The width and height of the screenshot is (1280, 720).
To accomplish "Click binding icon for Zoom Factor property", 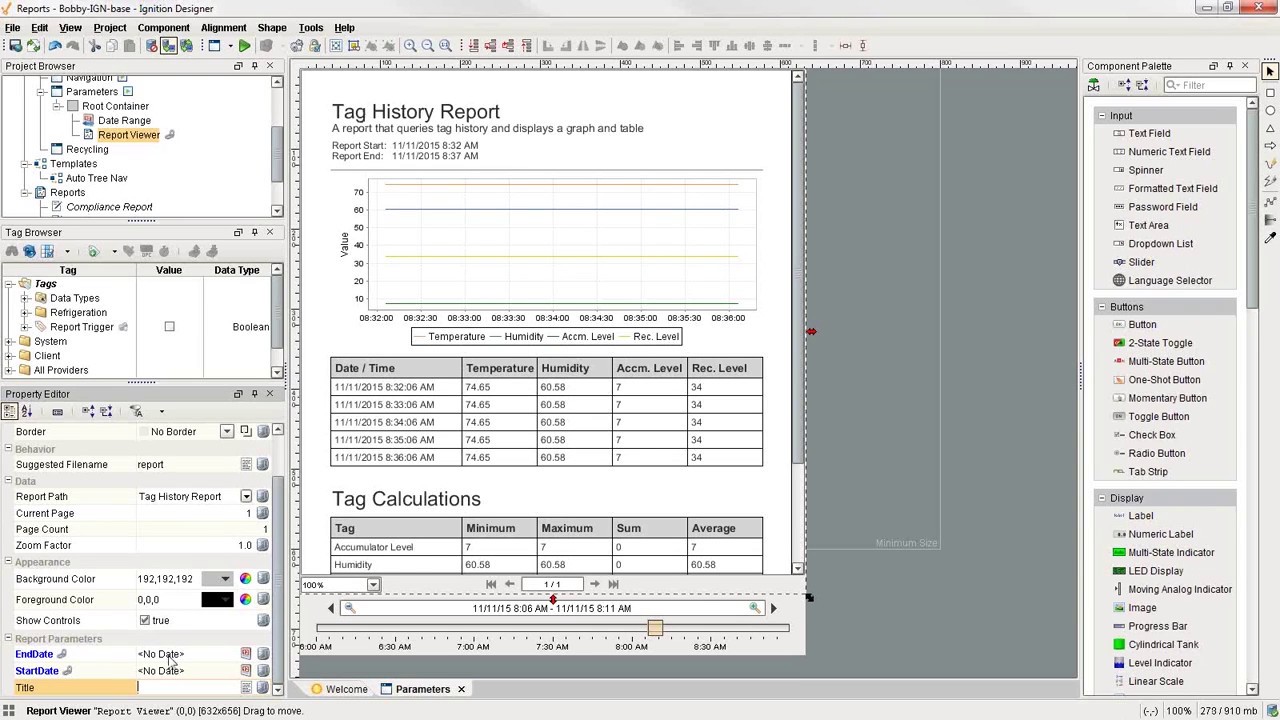I will click(x=263, y=546).
